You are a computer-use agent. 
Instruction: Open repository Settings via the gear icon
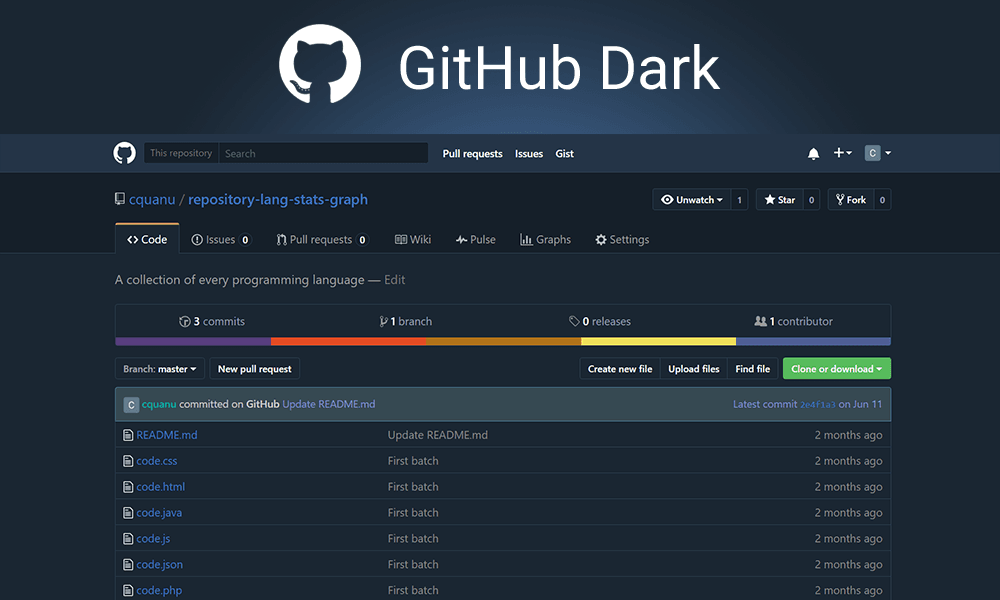pyautogui.click(x=622, y=239)
